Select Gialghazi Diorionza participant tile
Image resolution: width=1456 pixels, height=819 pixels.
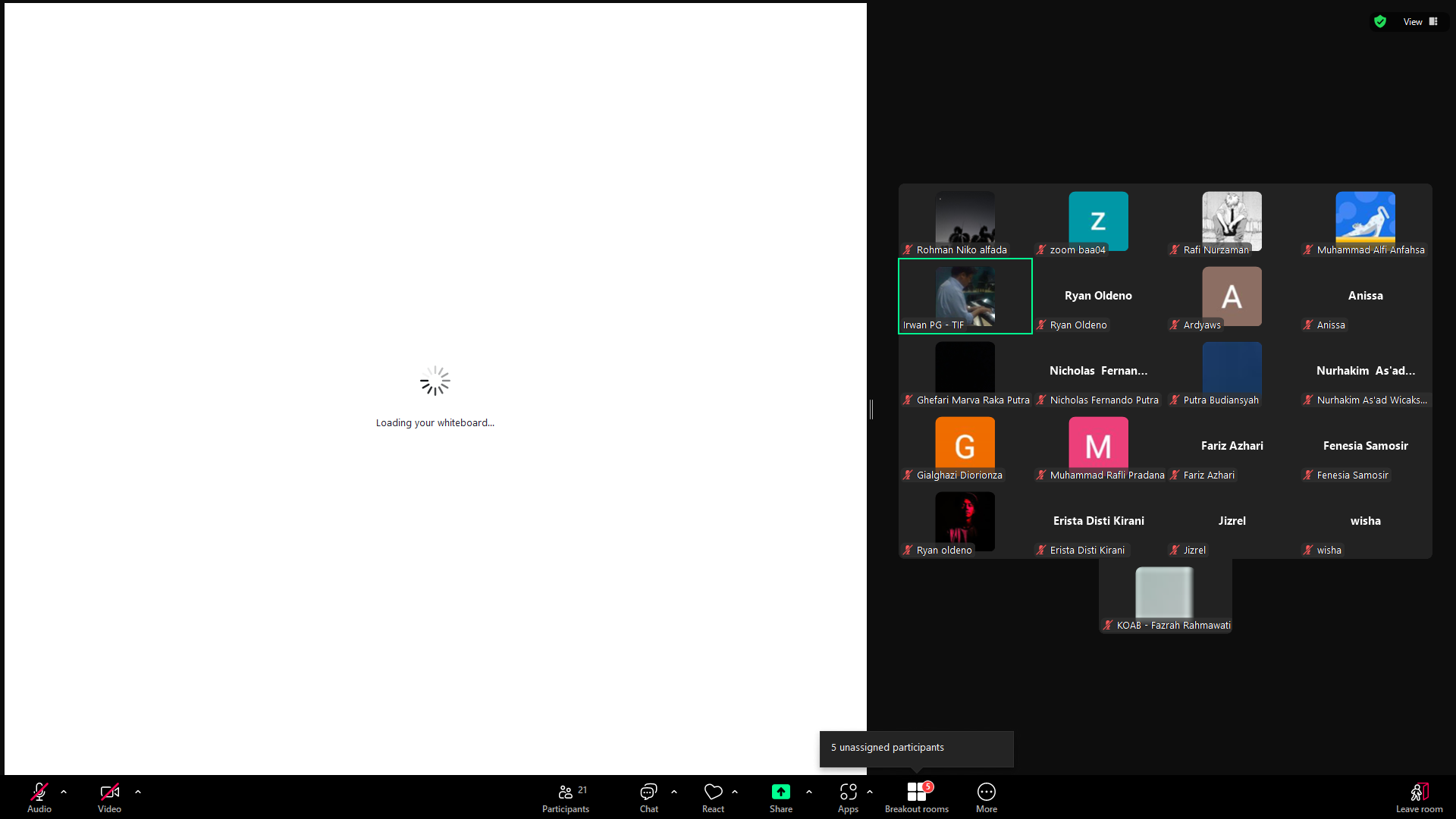pyautogui.click(x=965, y=447)
